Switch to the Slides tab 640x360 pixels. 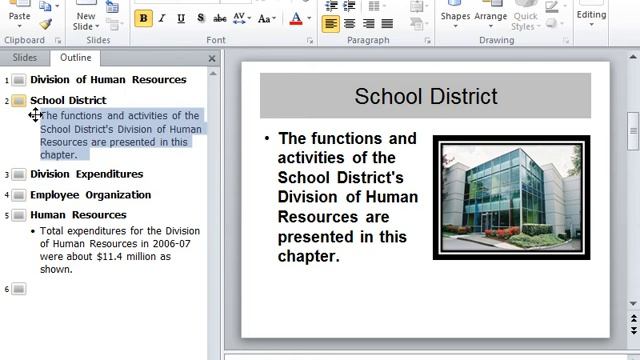point(24,58)
